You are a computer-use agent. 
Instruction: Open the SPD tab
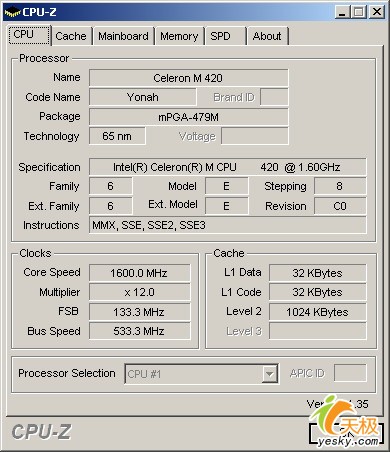(x=225, y=36)
